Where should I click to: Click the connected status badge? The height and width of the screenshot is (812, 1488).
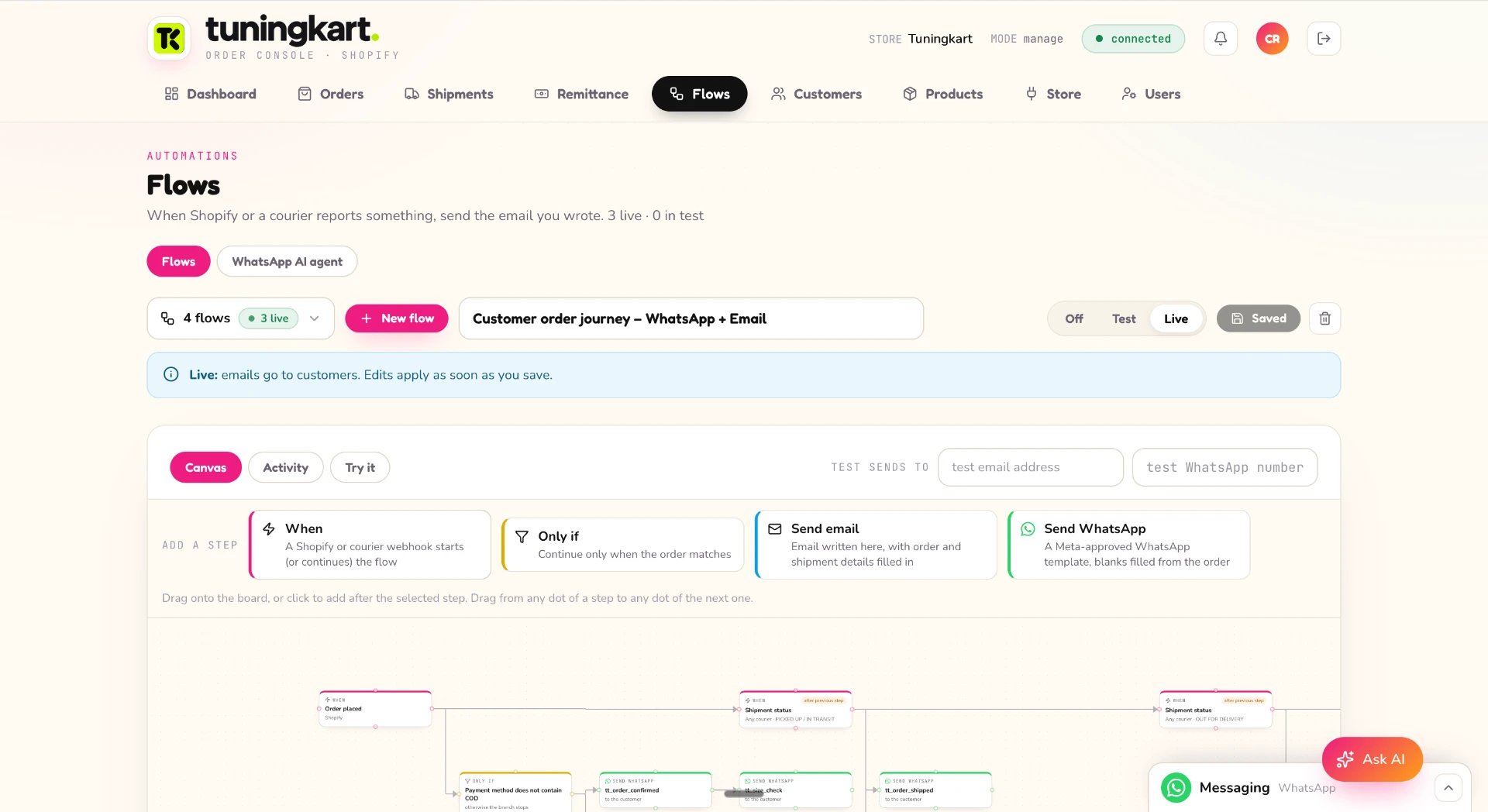coord(1132,38)
